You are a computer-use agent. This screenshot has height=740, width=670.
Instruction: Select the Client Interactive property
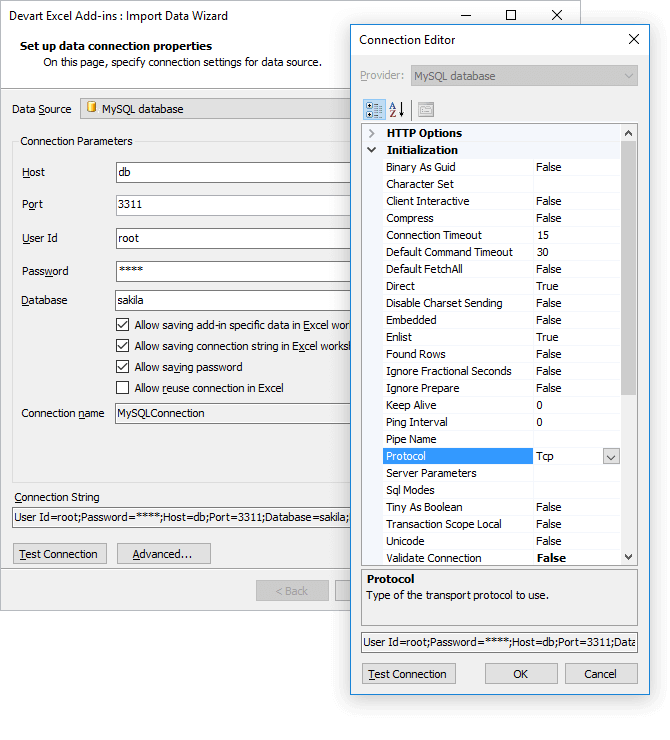pos(458,201)
